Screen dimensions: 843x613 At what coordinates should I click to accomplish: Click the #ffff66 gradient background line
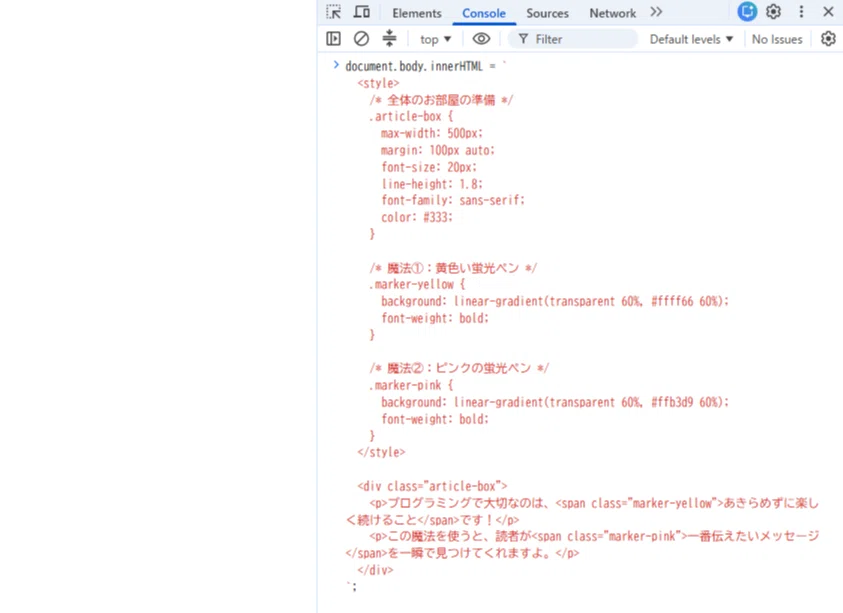(555, 301)
